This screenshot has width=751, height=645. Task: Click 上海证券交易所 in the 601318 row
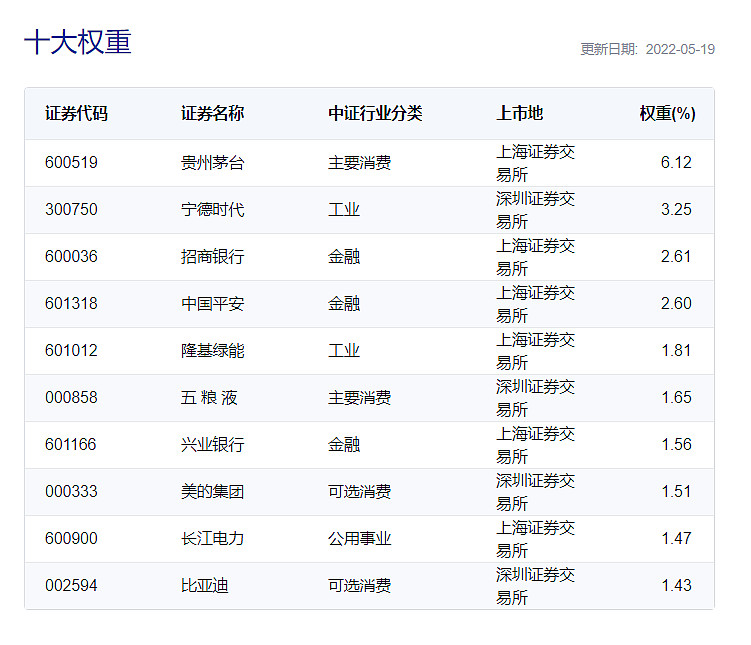point(535,304)
